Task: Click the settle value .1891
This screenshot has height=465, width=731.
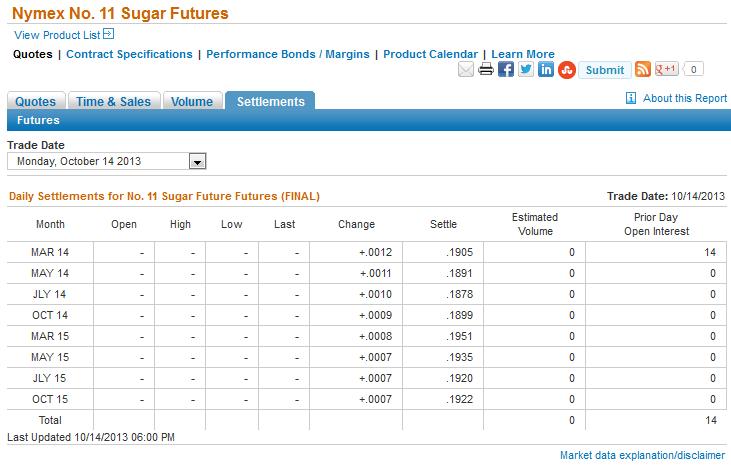Action: coord(459,273)
